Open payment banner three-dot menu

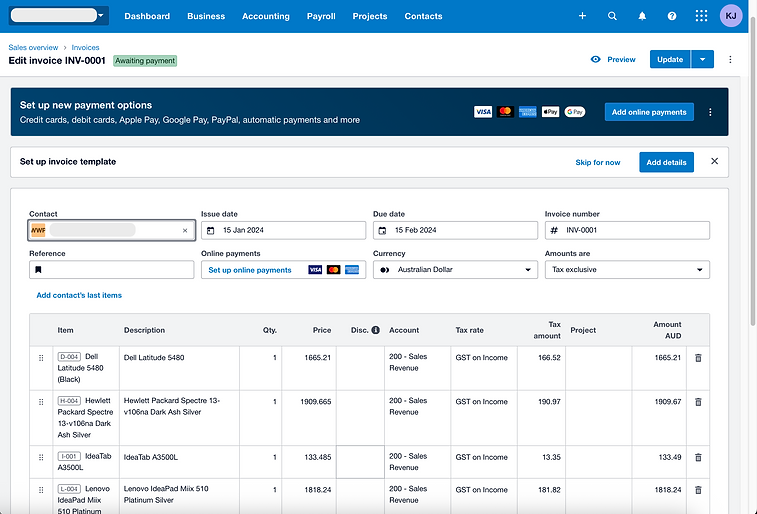click(710, 112)
